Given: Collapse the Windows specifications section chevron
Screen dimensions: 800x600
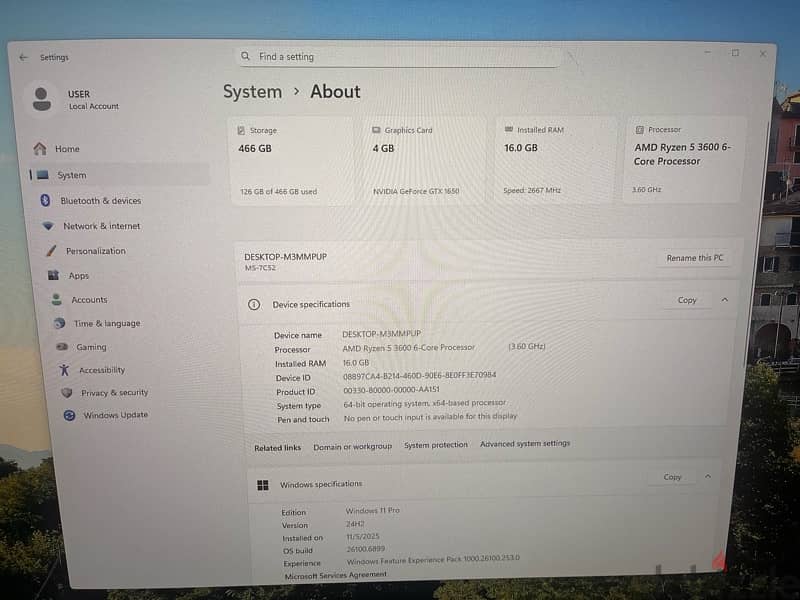Looking at the screenshot, I should [708, 477].
